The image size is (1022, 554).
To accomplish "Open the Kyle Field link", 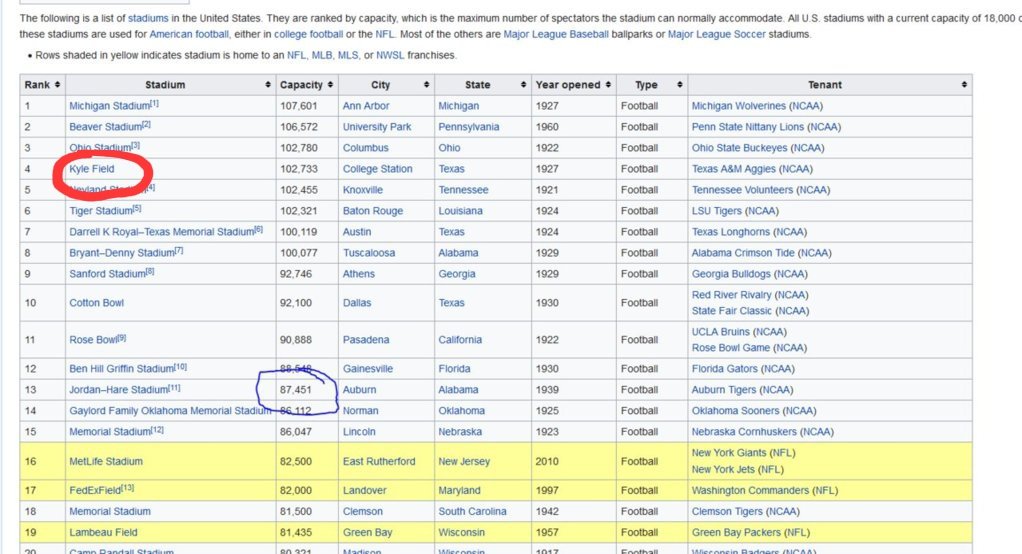I will 92,169.
